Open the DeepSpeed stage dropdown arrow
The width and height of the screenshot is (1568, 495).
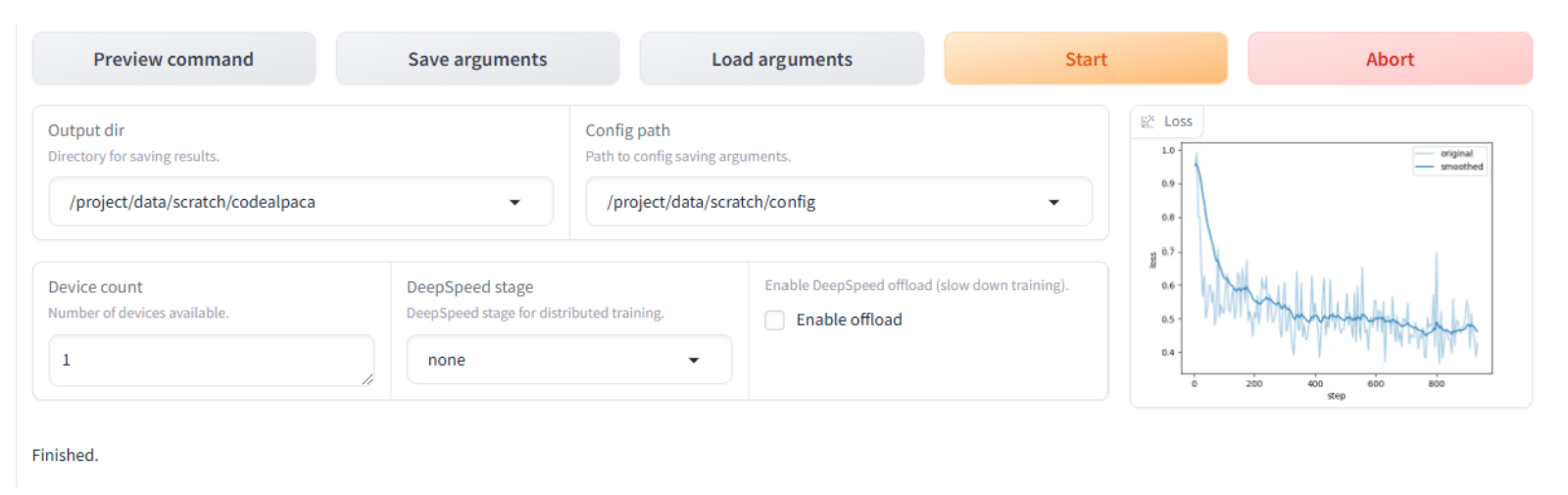[x=694, y=361]
